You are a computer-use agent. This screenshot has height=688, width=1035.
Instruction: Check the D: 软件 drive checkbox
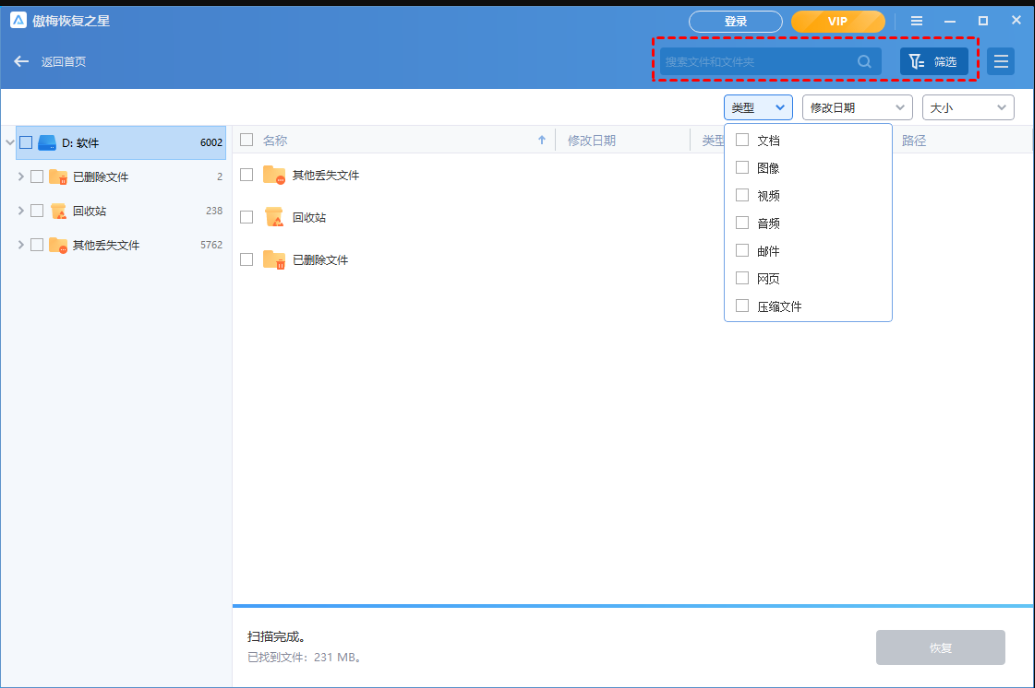pyautogui.click(x=26, y=143)
